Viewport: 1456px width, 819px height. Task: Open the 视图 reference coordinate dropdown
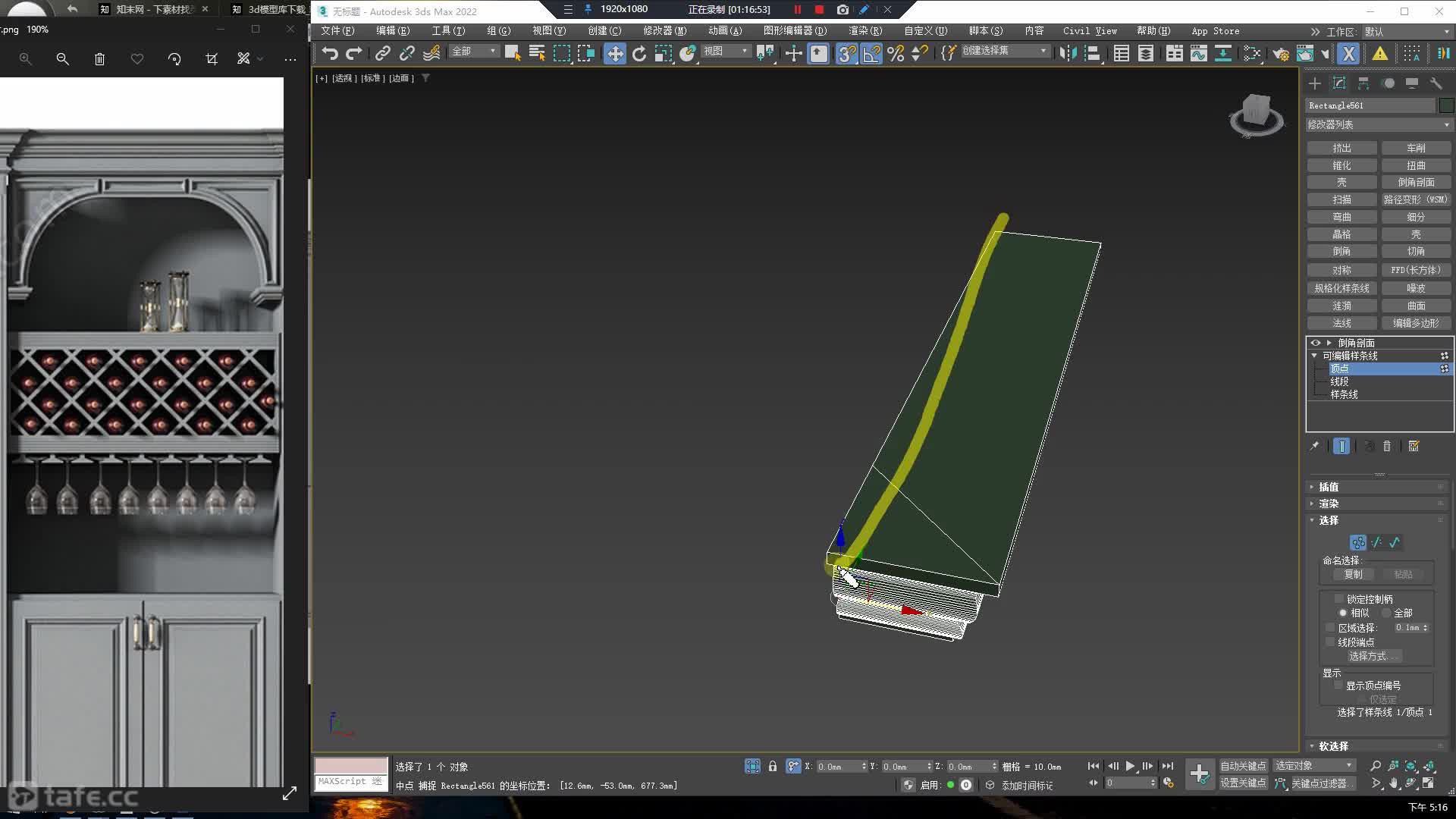point(726,51)
